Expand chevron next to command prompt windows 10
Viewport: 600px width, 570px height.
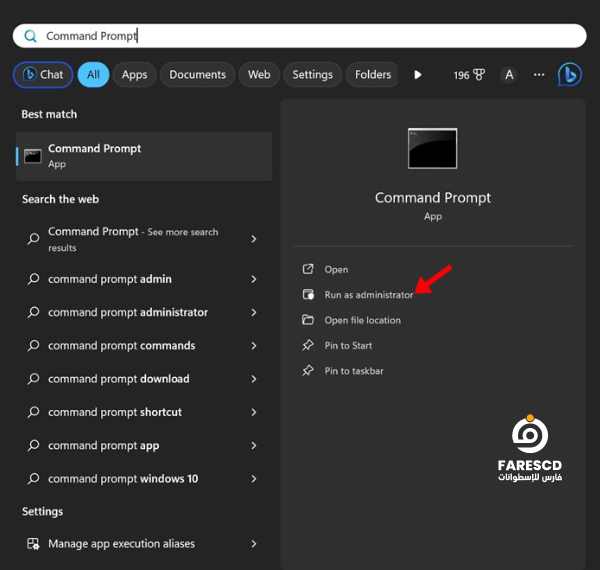(x=254, y=479)
